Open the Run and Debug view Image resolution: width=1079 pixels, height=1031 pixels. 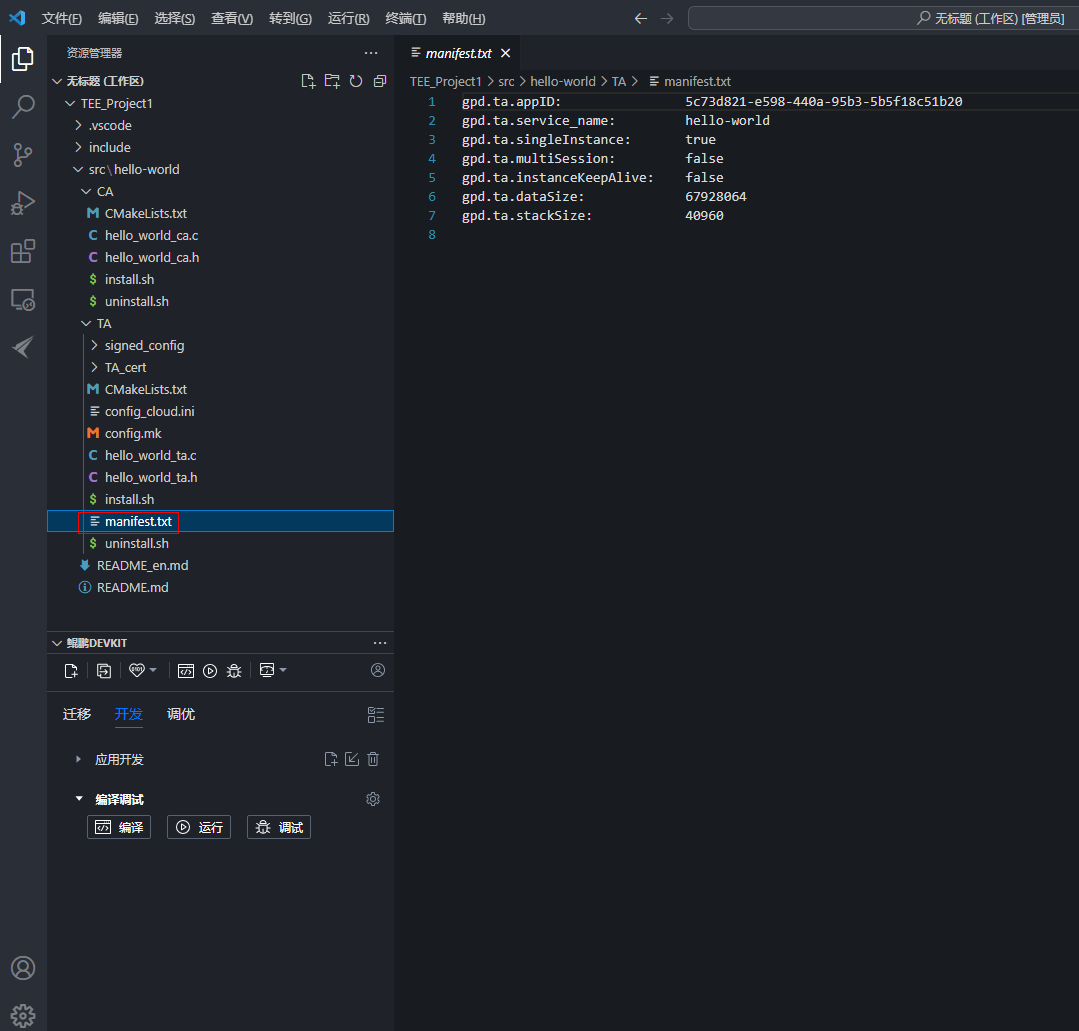click(x=23, y=203)
